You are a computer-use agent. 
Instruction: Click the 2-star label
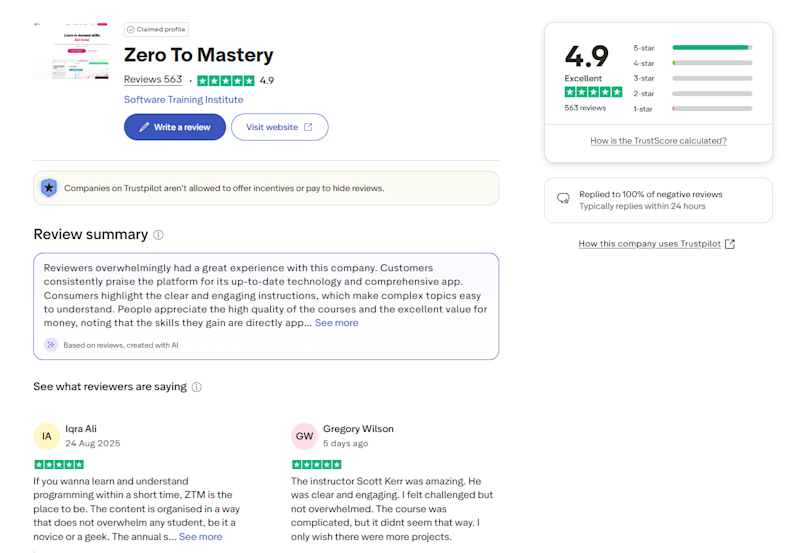pyautogui.click(x=643, y=94)
